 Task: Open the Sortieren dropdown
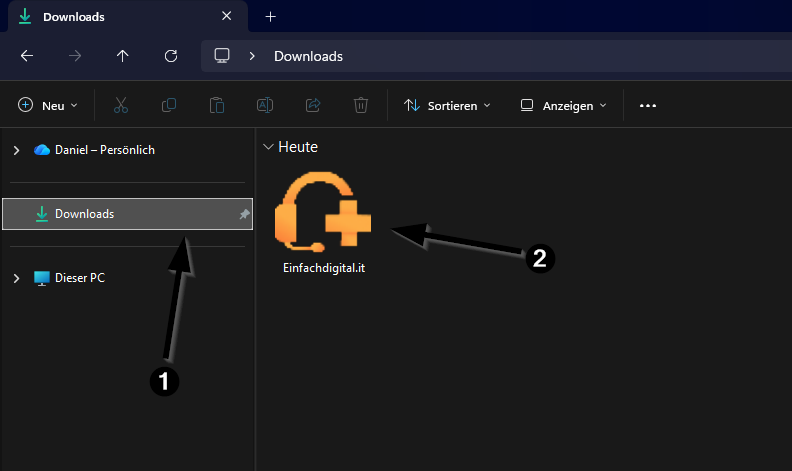pos(447,105)
